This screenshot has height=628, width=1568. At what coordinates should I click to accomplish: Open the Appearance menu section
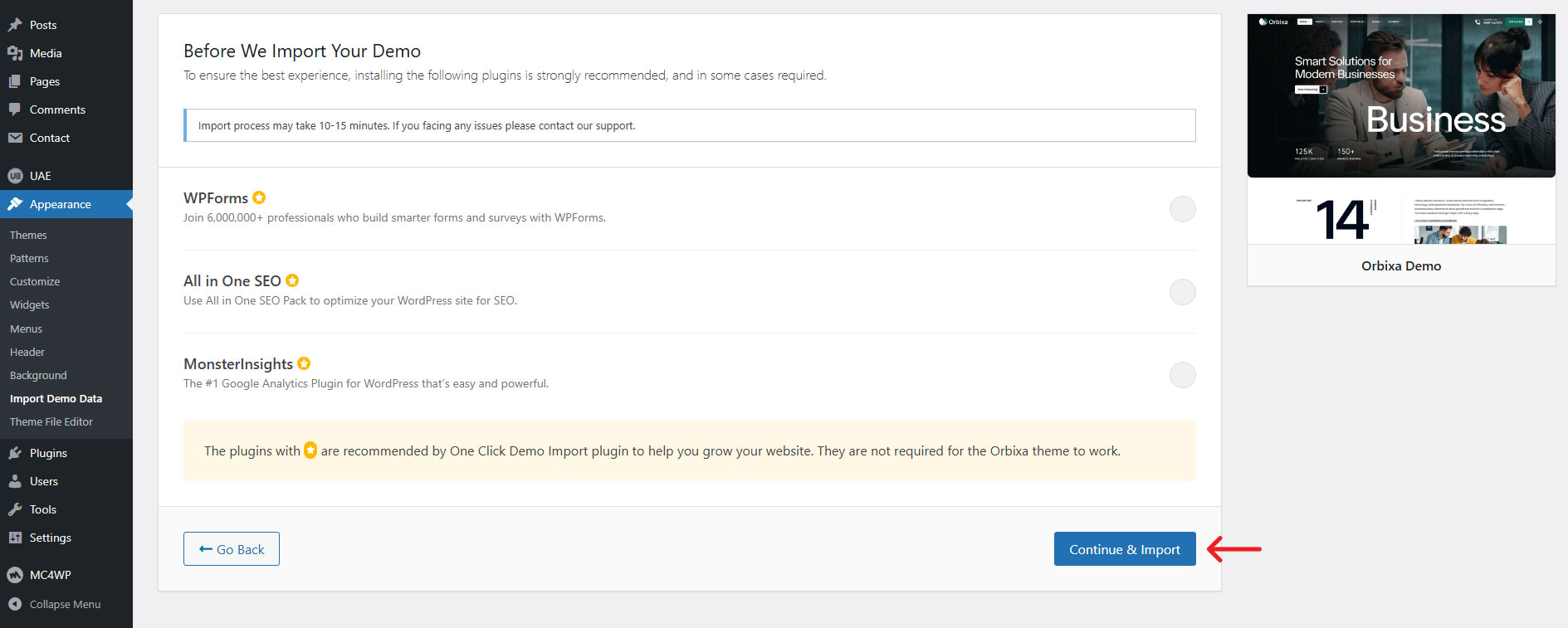tap(60, 204)
